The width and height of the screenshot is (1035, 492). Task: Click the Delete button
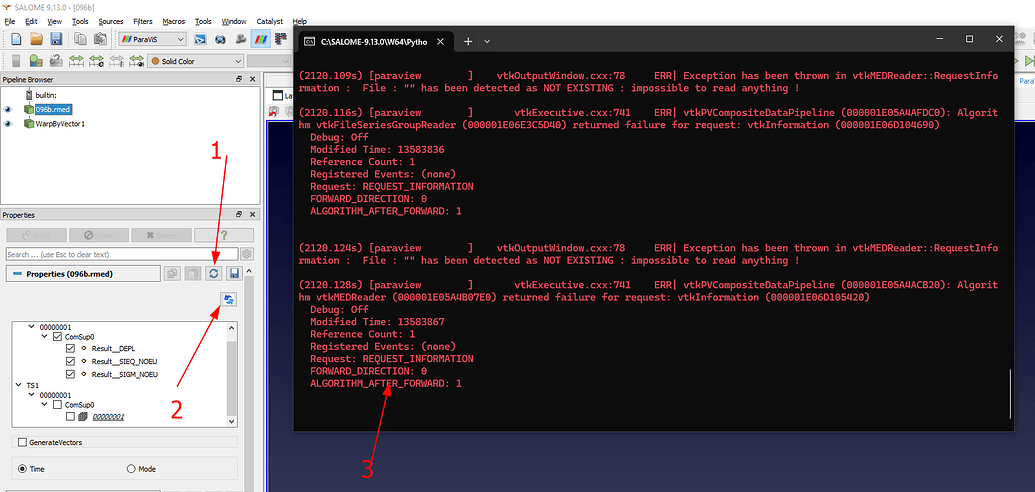point(161,235)
